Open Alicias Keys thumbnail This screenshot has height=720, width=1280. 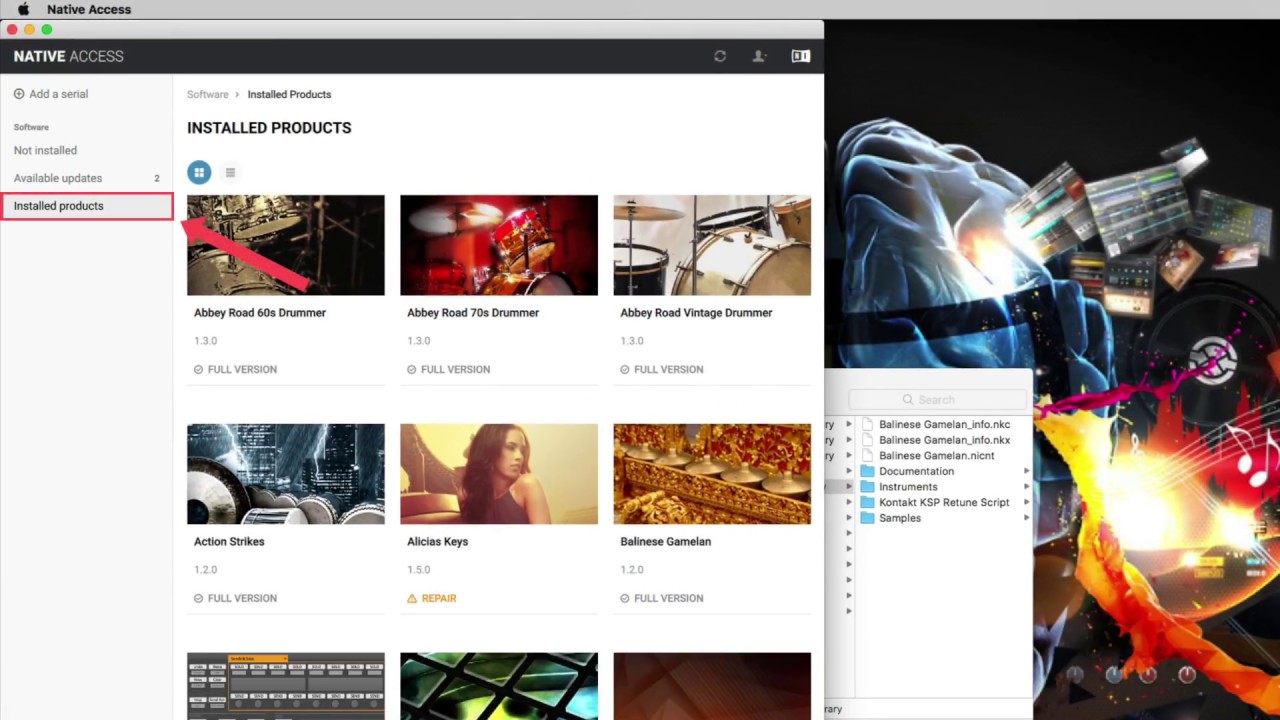click(499, 474)
